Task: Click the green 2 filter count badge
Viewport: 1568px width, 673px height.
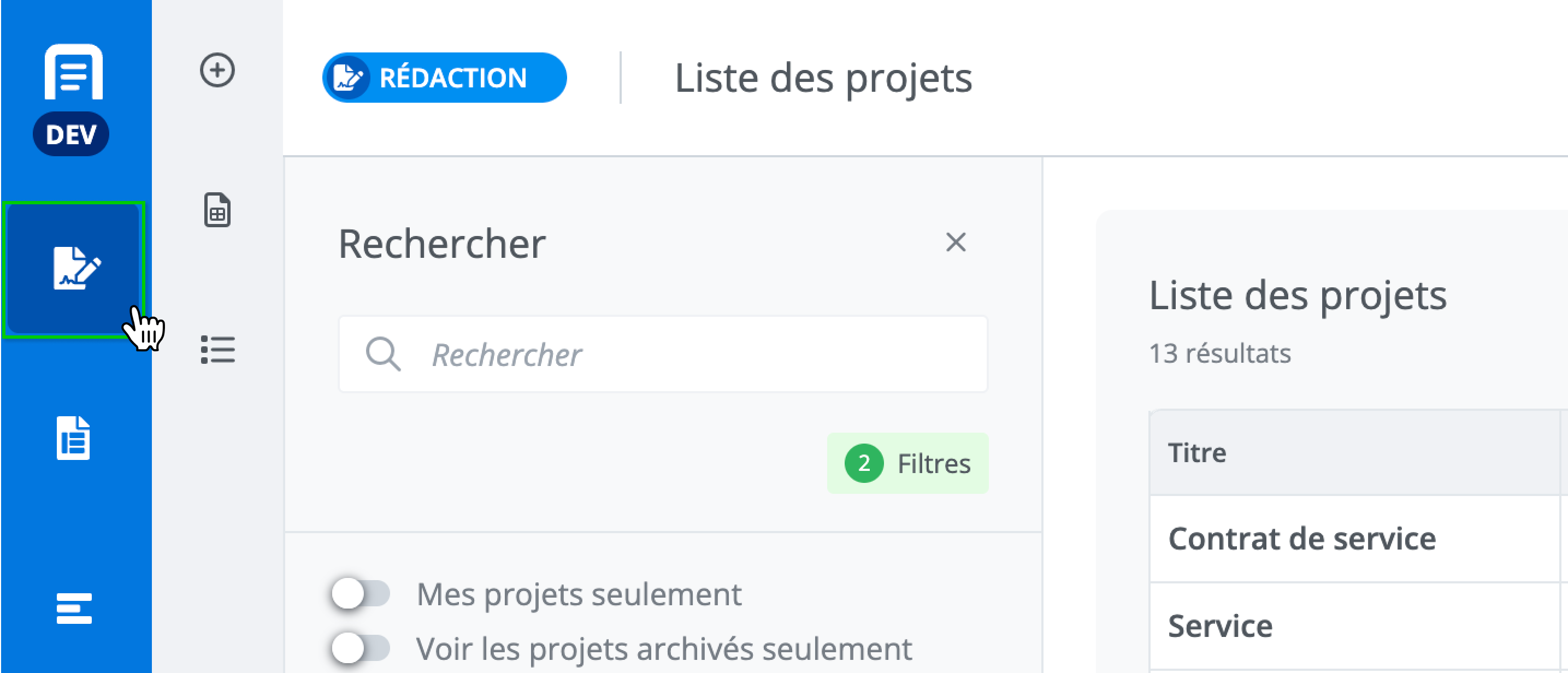Action: click(x=864, y=464)
